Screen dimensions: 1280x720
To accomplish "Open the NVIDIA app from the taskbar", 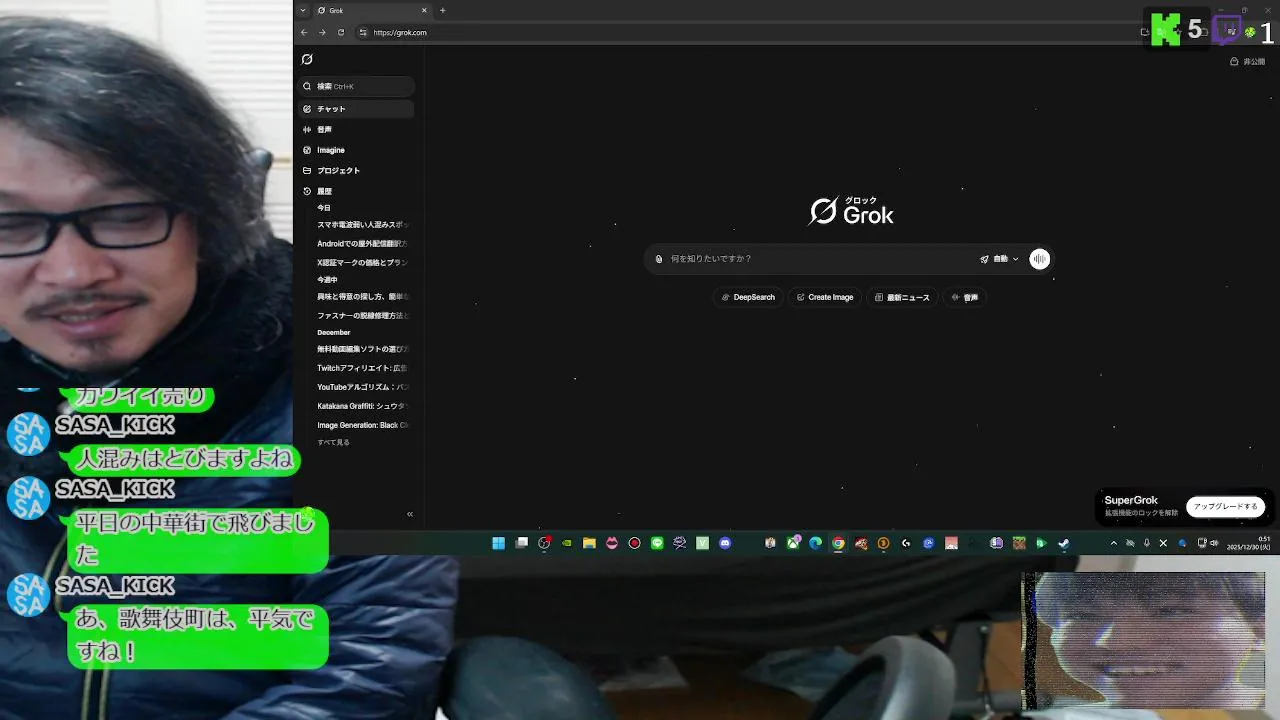I will click(x=567, y=543).
